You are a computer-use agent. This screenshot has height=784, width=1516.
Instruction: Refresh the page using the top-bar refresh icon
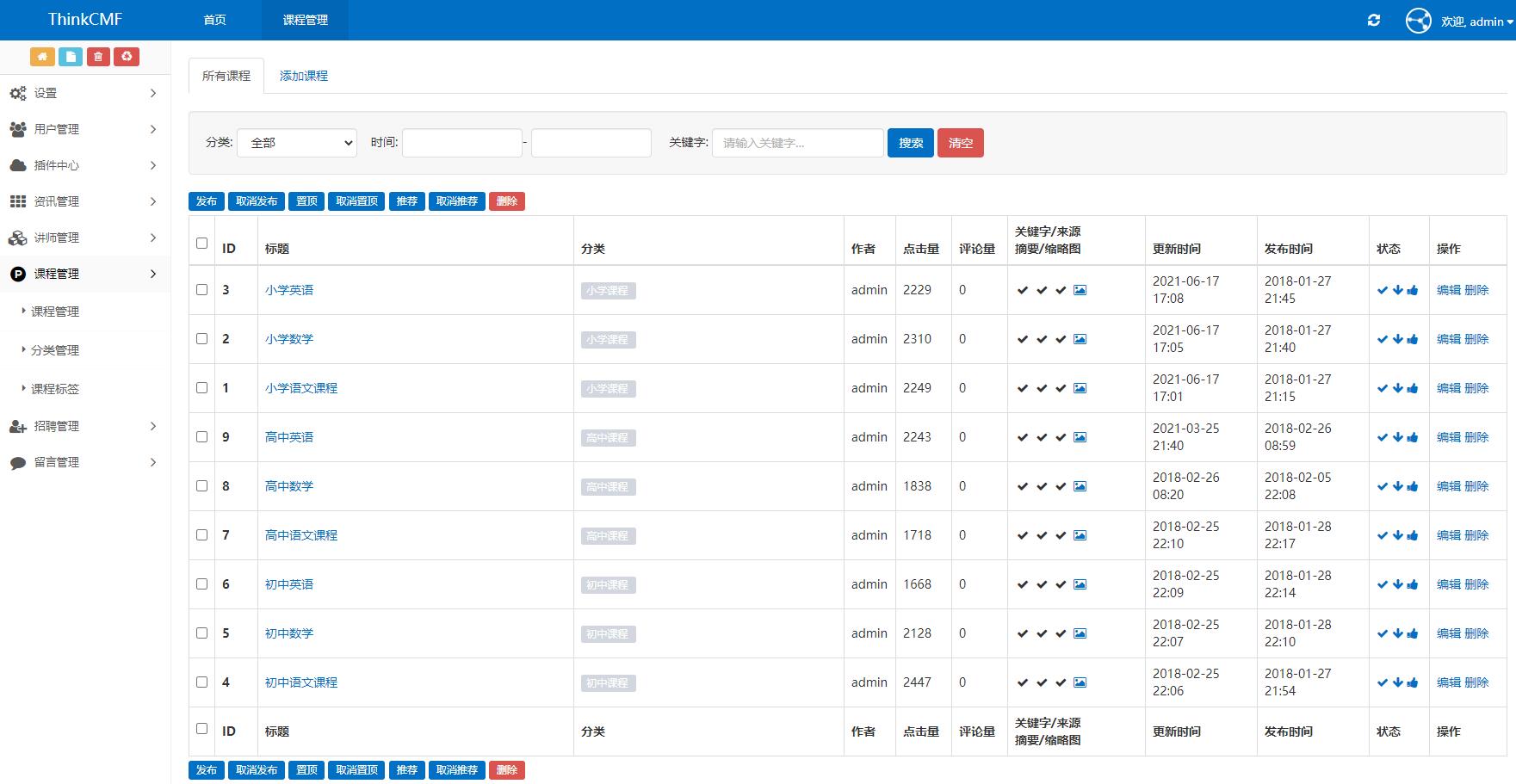coord(1375,19)
